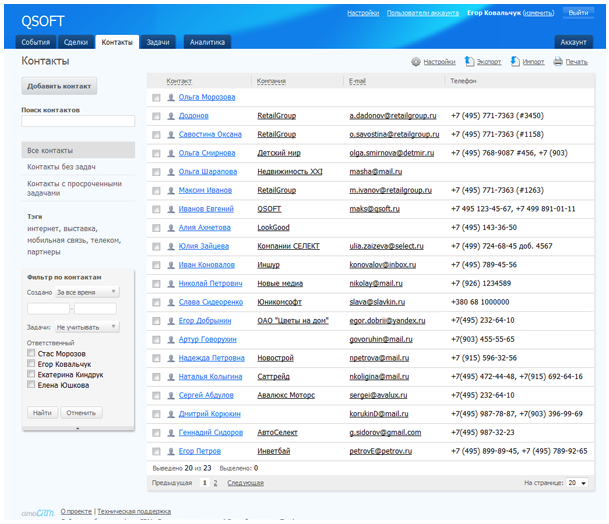The height and width of the screenshot is (524, 609).
Task: Click the Печать printer icon
Action: [558, 62]
